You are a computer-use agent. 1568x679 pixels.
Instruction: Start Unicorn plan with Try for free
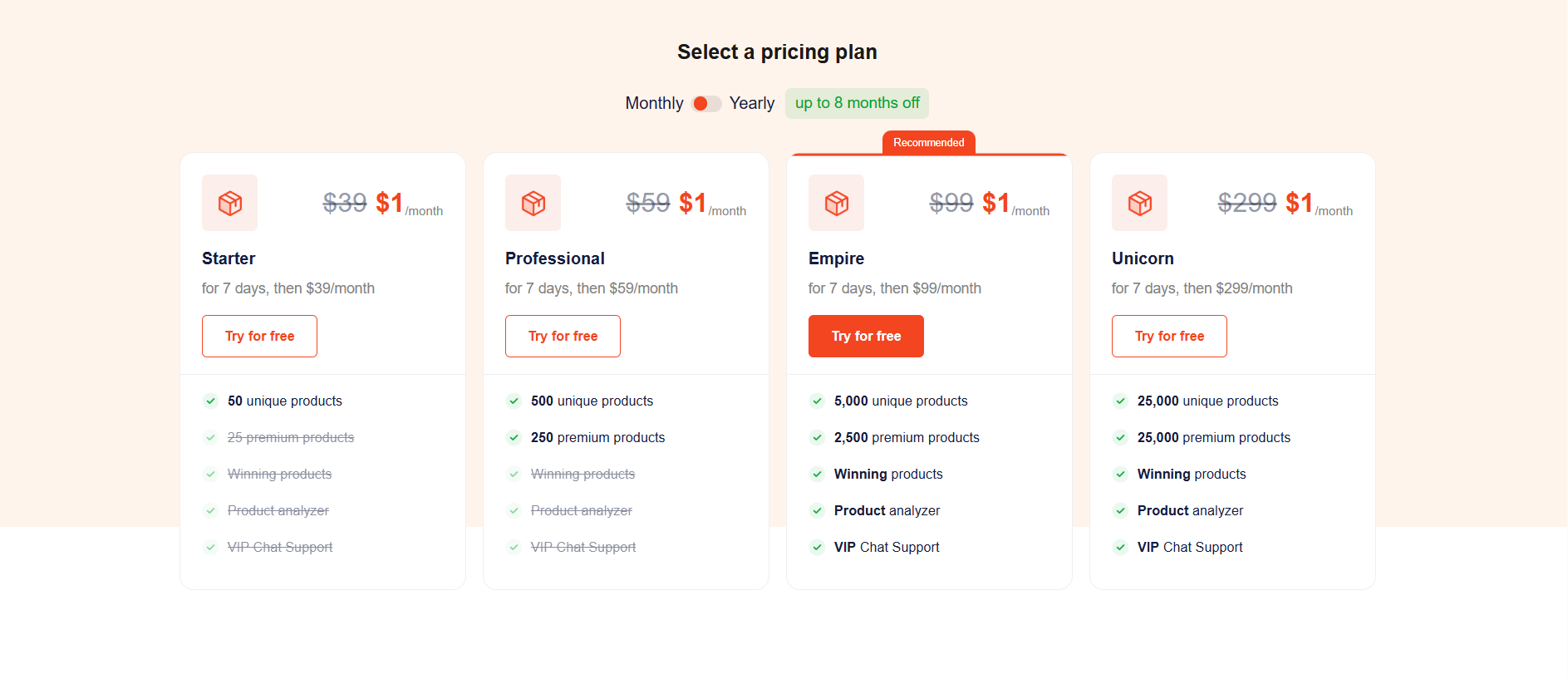click(x=1169, y=336)
